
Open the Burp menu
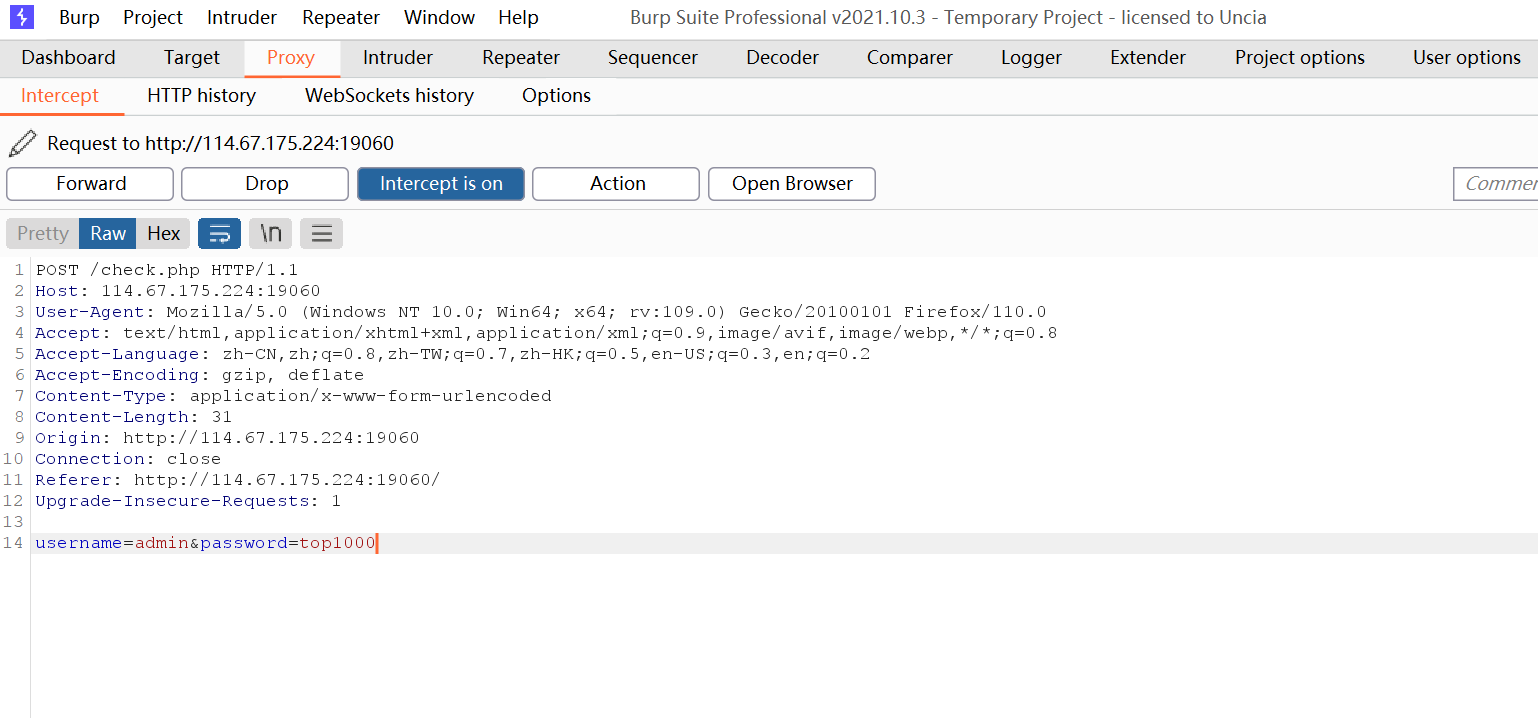point(79,17)
